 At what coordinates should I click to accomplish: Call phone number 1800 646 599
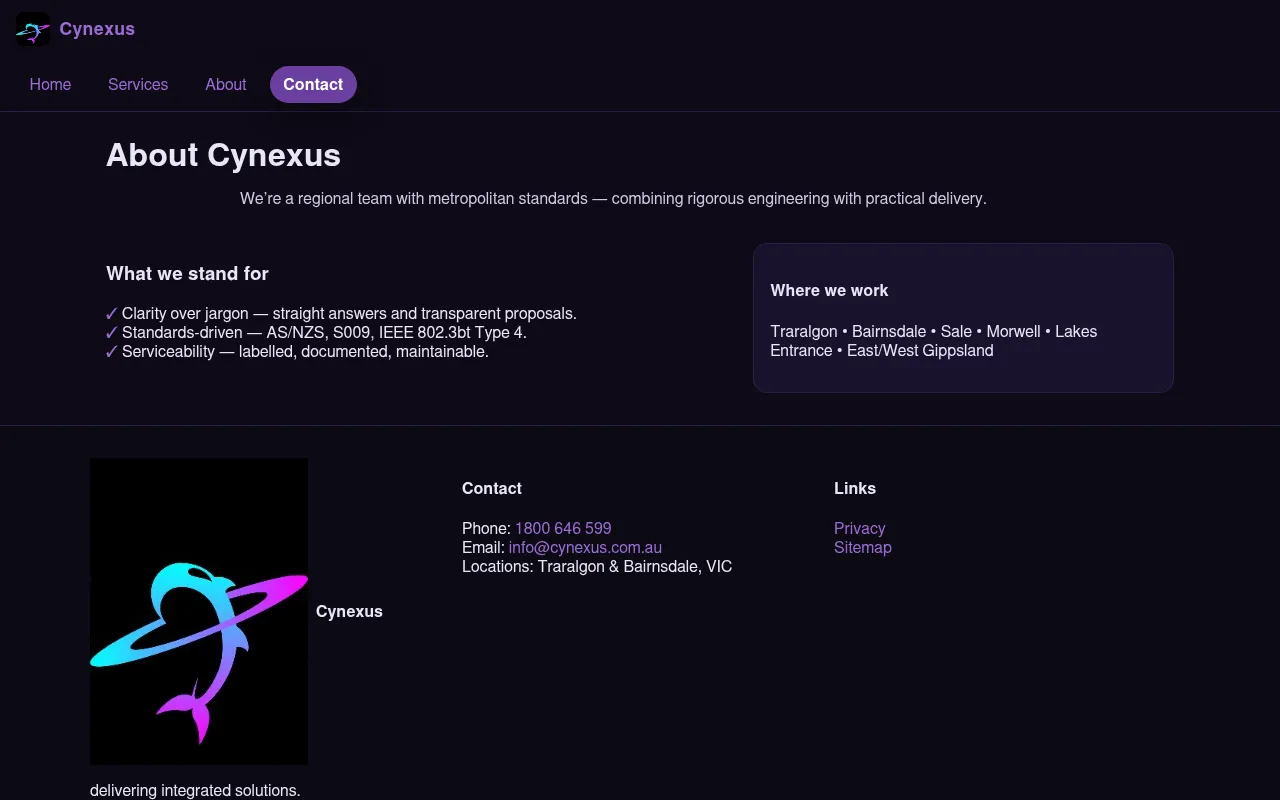pyautogui.click(x=563, y=528)
